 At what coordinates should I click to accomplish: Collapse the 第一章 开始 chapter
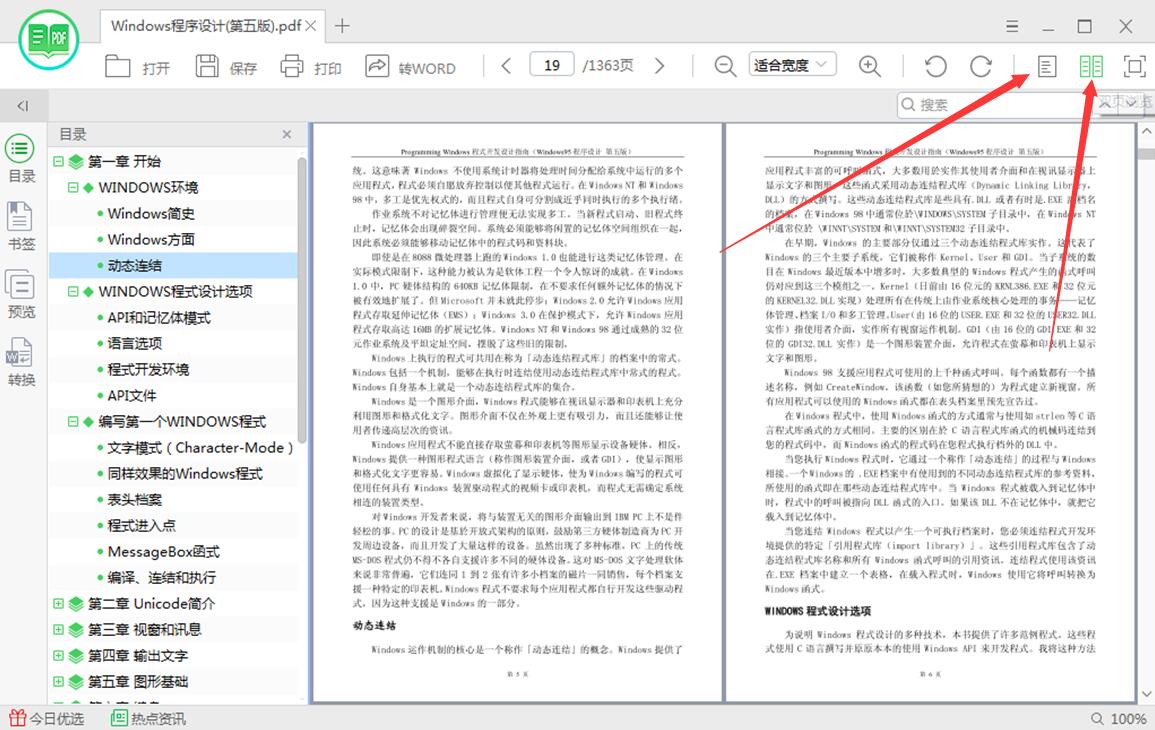coord(58,161)
